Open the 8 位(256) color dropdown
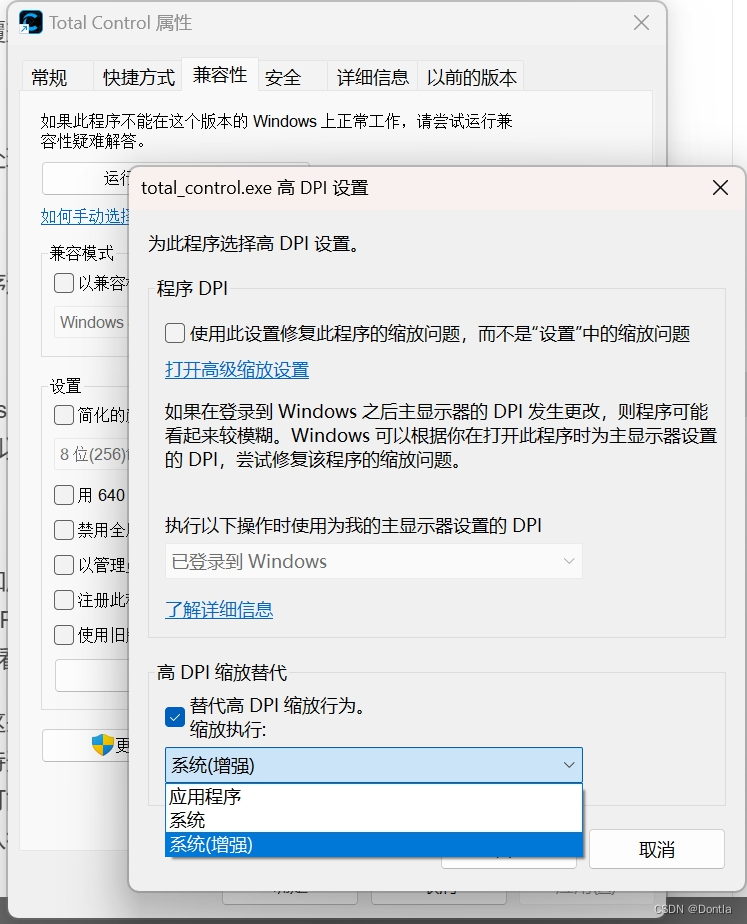Viewport: 747px width, 924px height. (x=91, y=454)
